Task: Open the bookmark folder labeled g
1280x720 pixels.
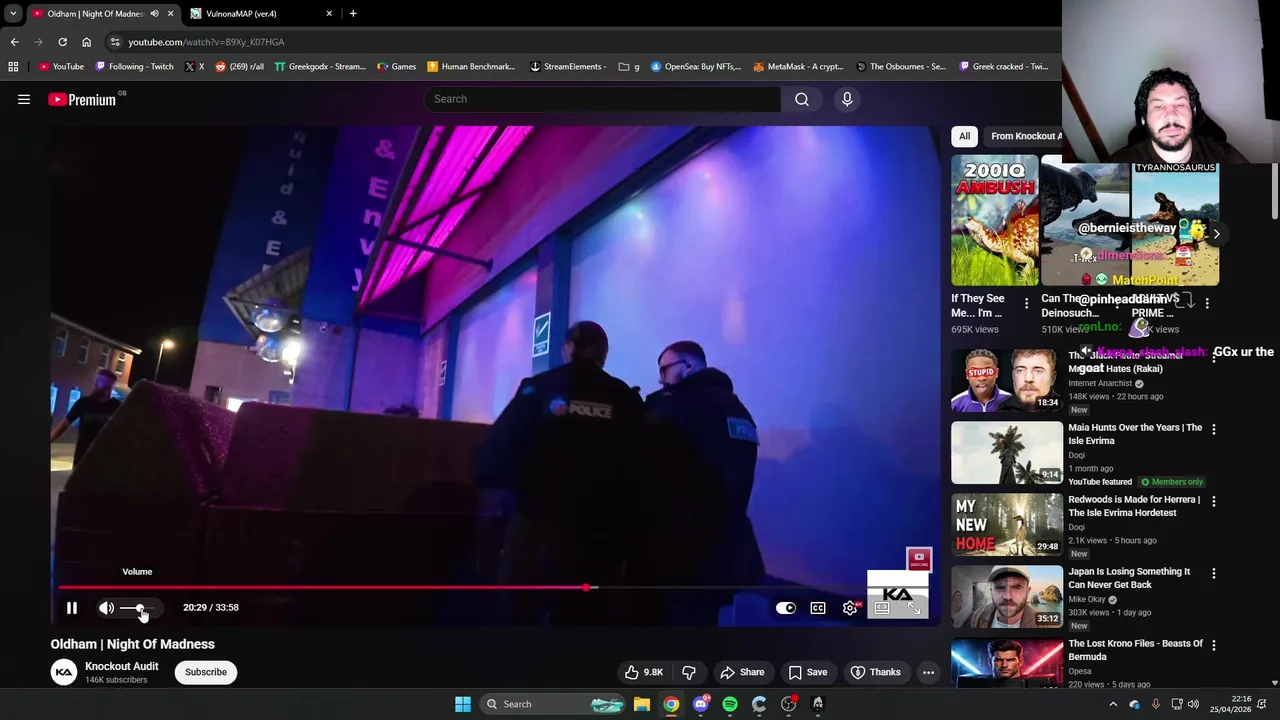Action: 629,67
